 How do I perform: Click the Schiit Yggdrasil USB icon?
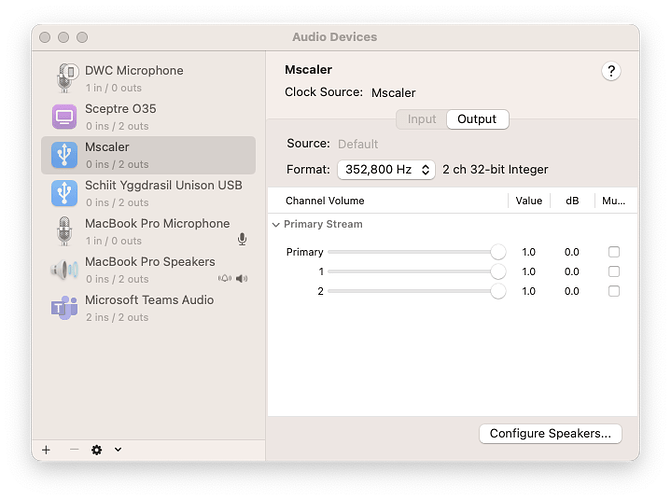(x=65, y=193)
